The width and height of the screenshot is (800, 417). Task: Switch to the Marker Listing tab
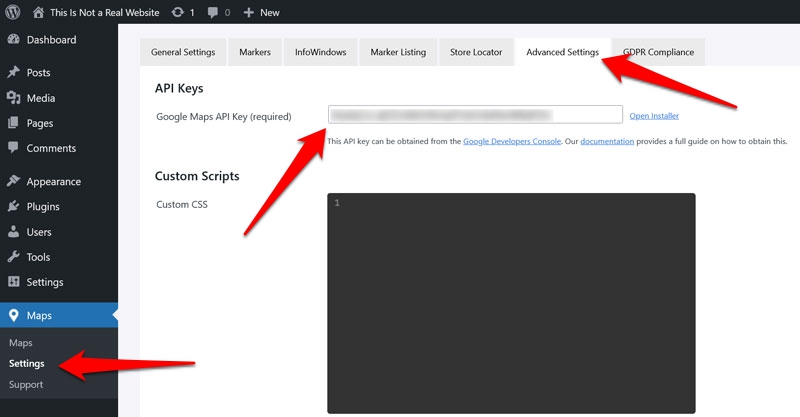tap(398, 52)
